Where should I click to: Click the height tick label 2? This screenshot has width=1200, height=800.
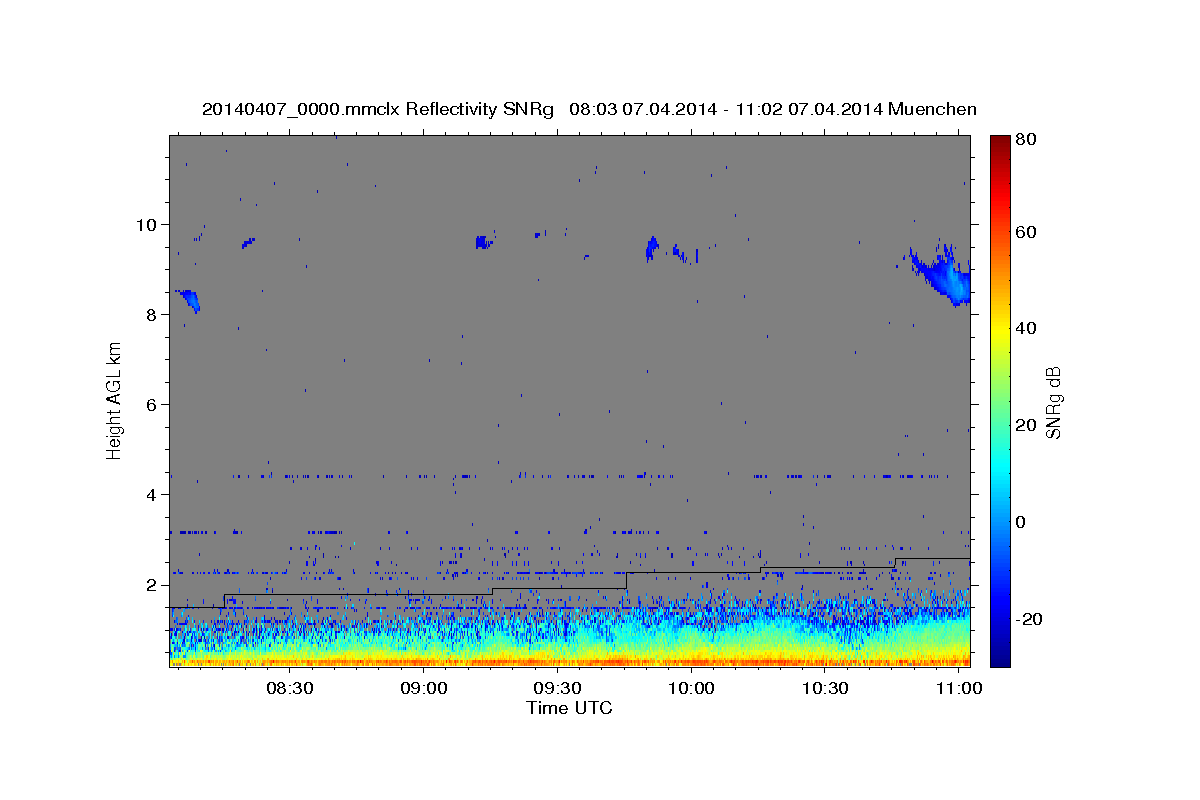[x=153, y=584]
